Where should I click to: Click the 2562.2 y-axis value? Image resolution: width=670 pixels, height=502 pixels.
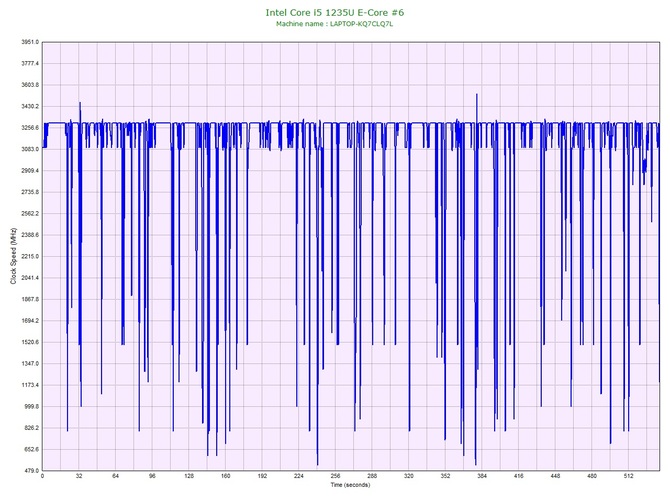tap(30, 214)
